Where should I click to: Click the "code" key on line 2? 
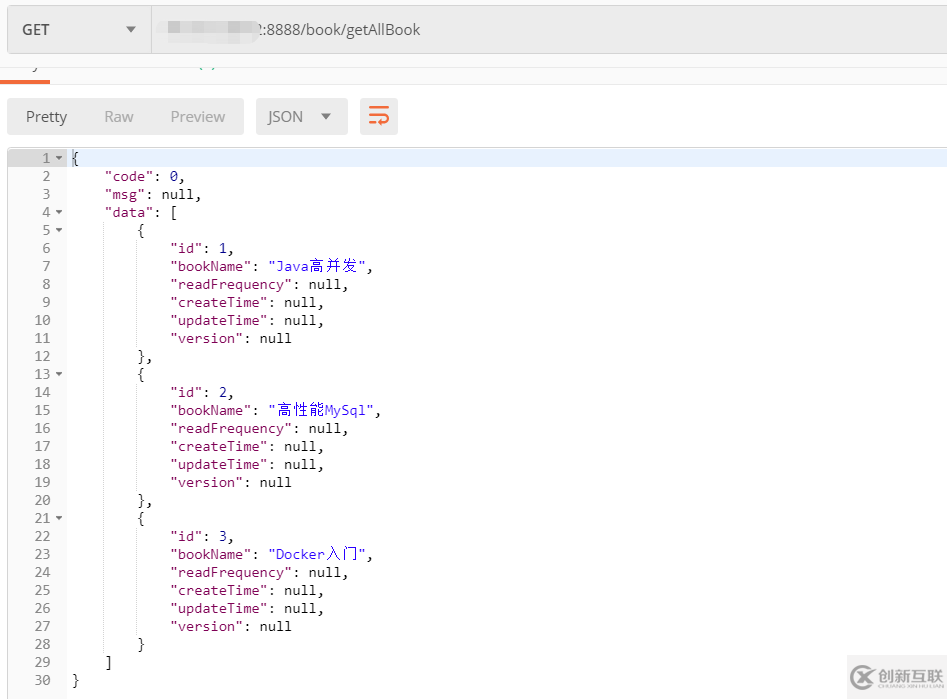pos(129,177)
